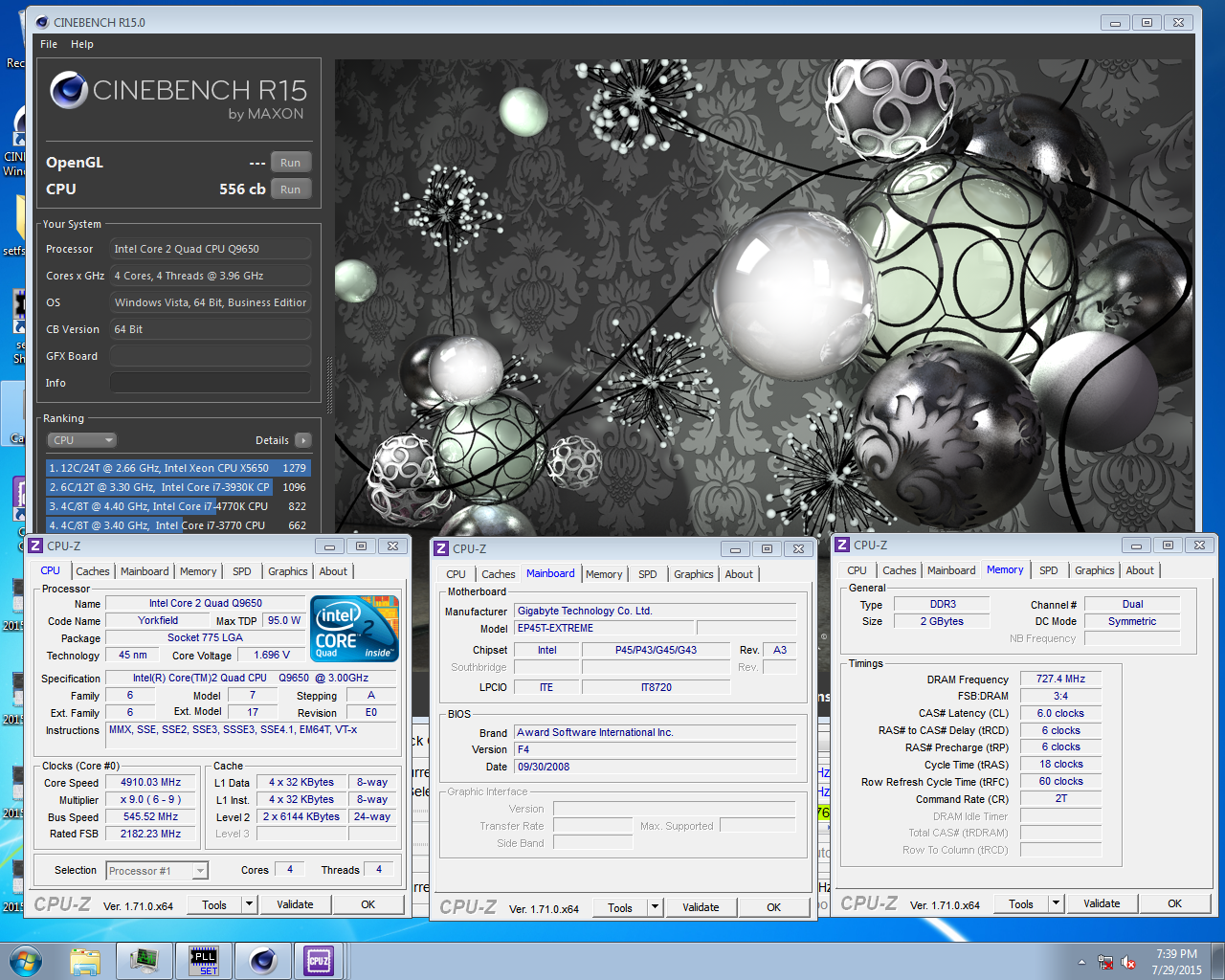Click motherboard model EP45T-EXTREME
This screenshot has width=1225, height=980.
[x=604, y=628]
